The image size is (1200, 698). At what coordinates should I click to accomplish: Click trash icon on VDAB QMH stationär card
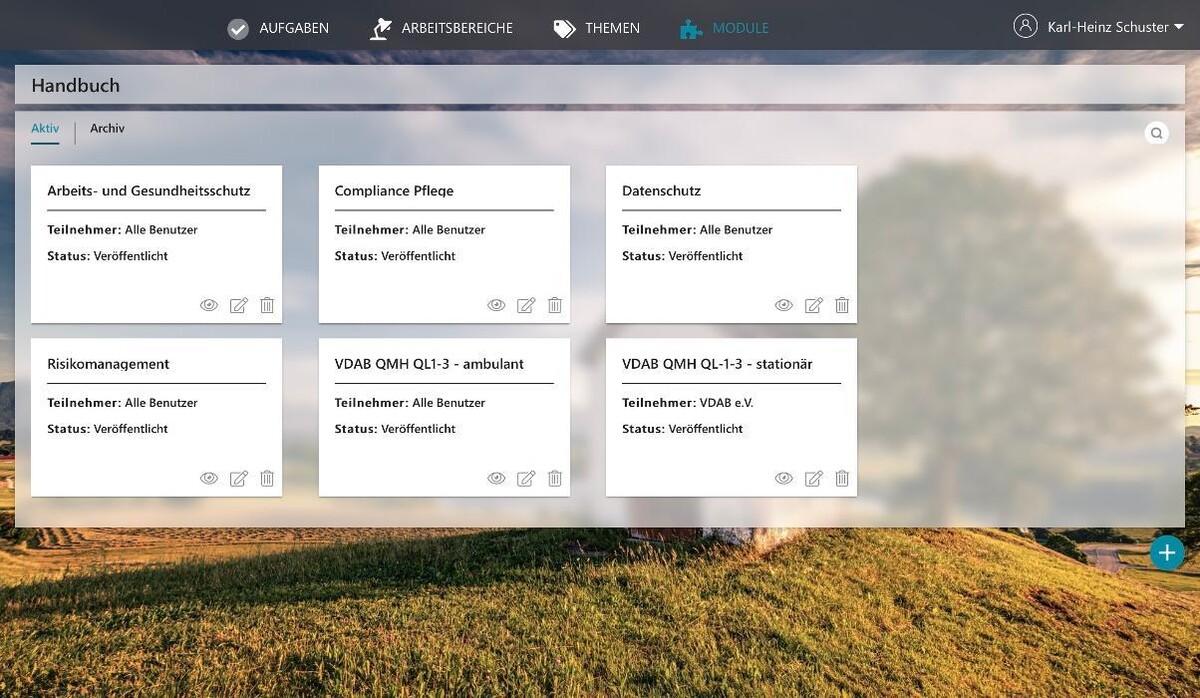[x=842, y=478]
